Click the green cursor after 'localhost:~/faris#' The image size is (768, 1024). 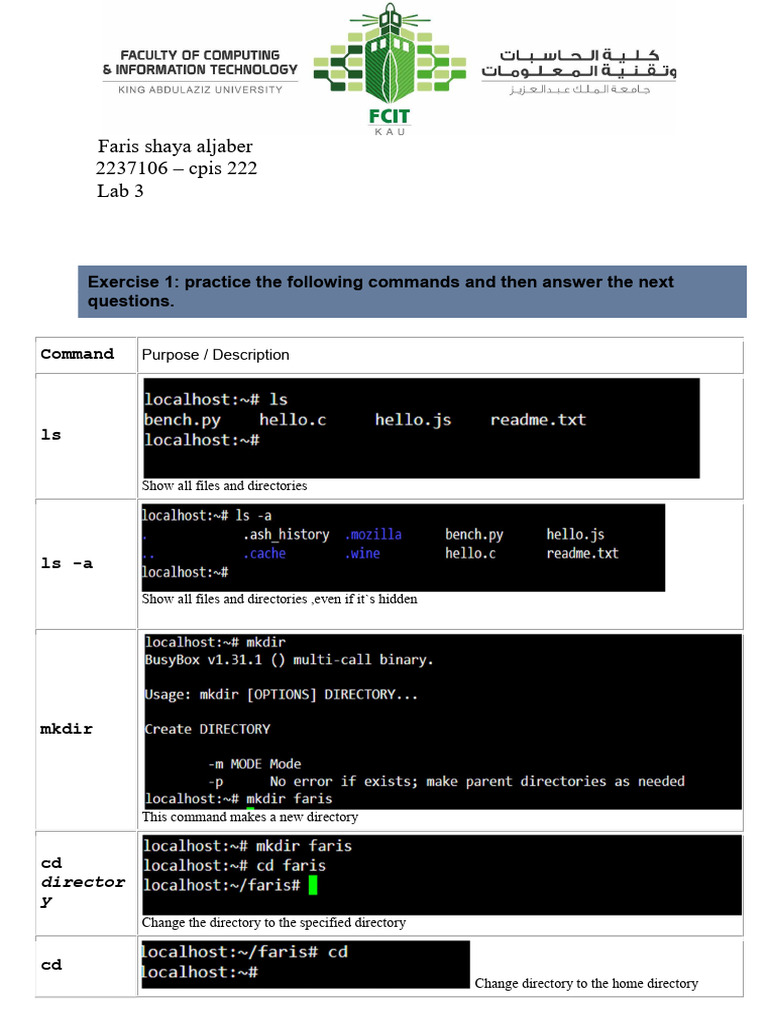pos(313,886)
